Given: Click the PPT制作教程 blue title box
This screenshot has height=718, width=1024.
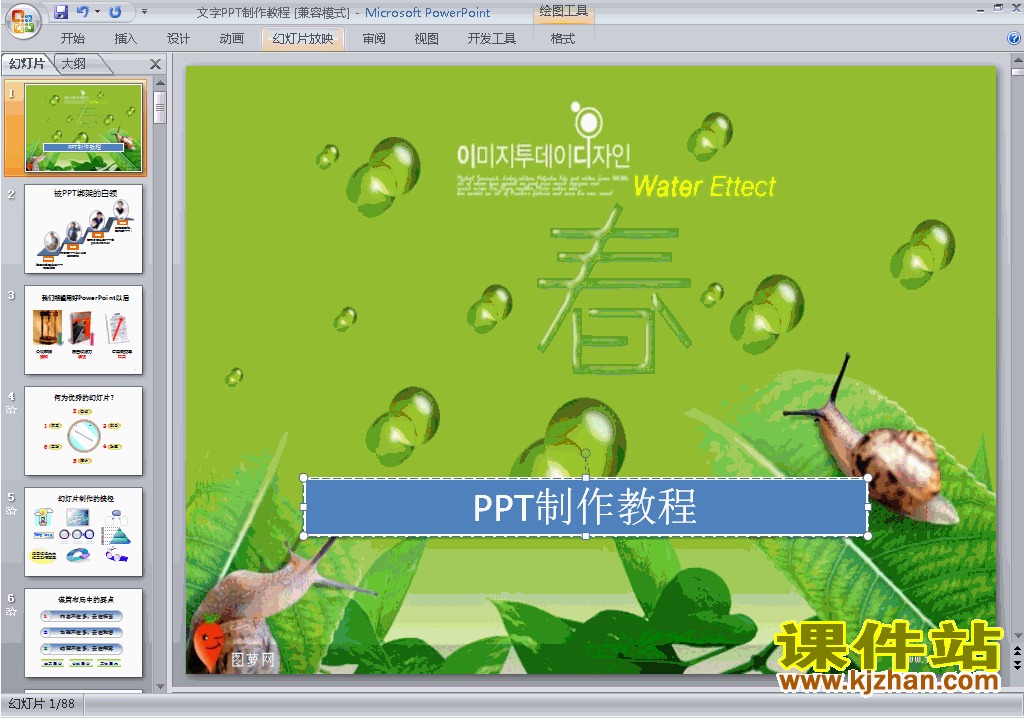Looking at the screenshot, I should pos(586,507).
